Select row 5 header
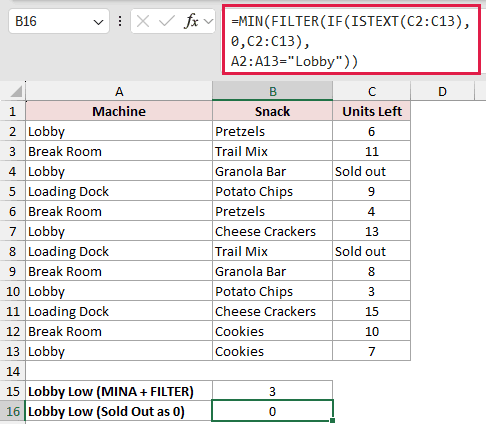 pyautogui.click(x=13, y=191)
